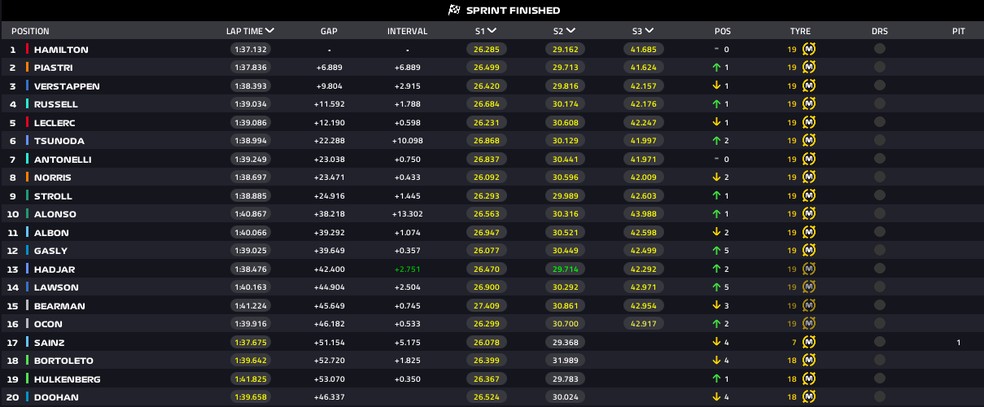Image resolution: width=984 pixels, height=407 pixels.
Task: Click Doohan's medium tyre icon
Action: click(x=809, y=397)
